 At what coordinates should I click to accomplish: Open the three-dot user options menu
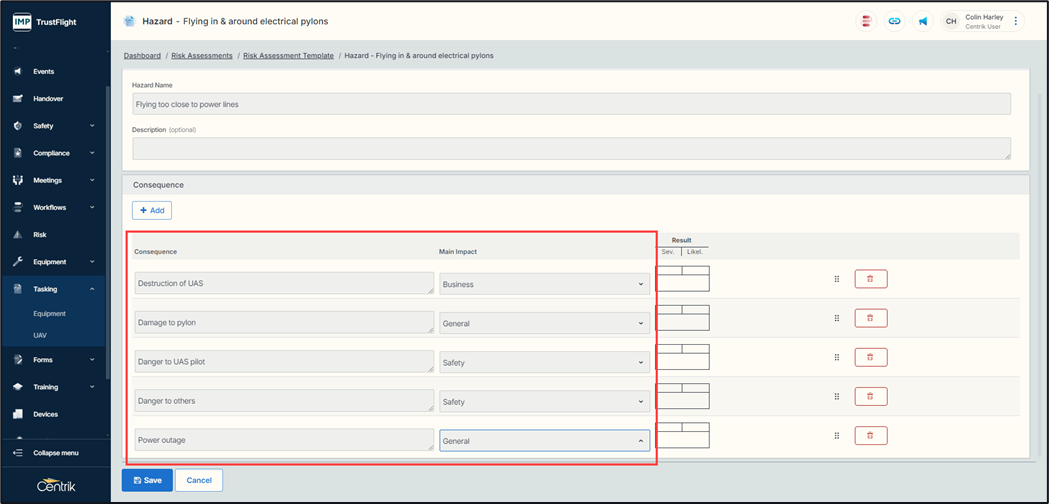point(1016,21)
